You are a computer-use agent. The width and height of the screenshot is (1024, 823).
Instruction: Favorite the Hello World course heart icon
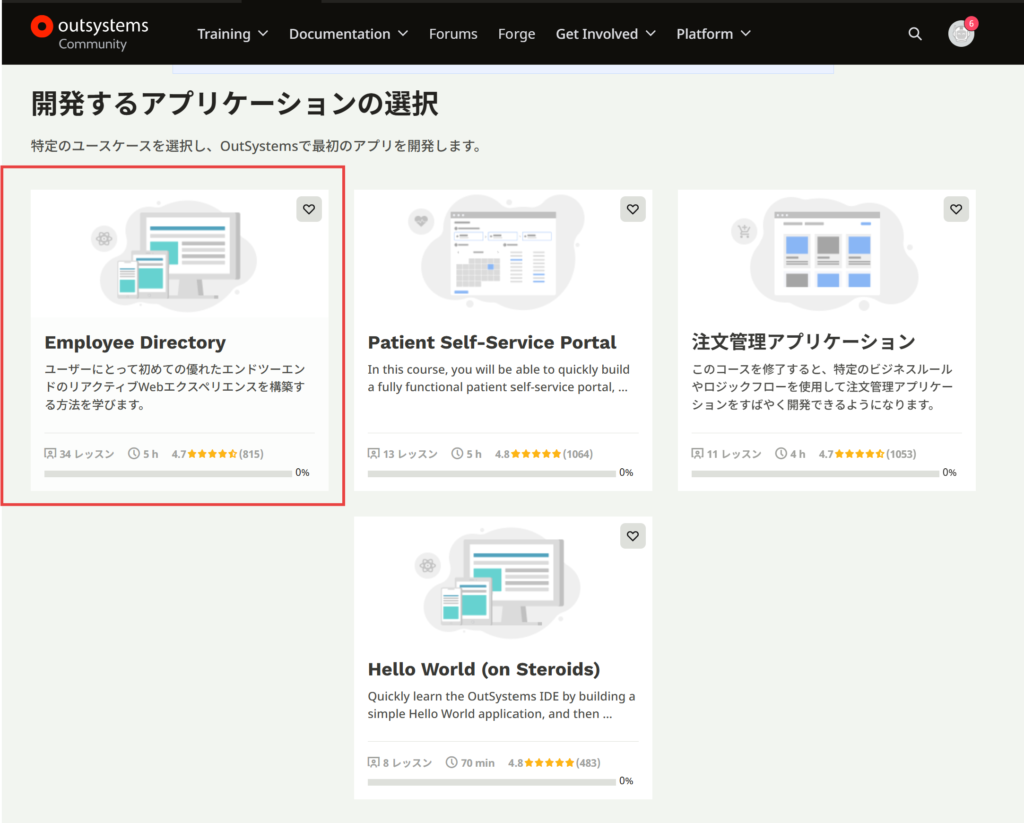pyautogui.click(x=632, y=536)
